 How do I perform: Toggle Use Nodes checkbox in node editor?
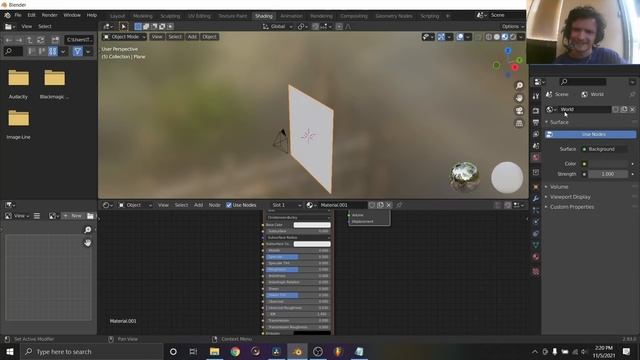click(x=229, y=205)
